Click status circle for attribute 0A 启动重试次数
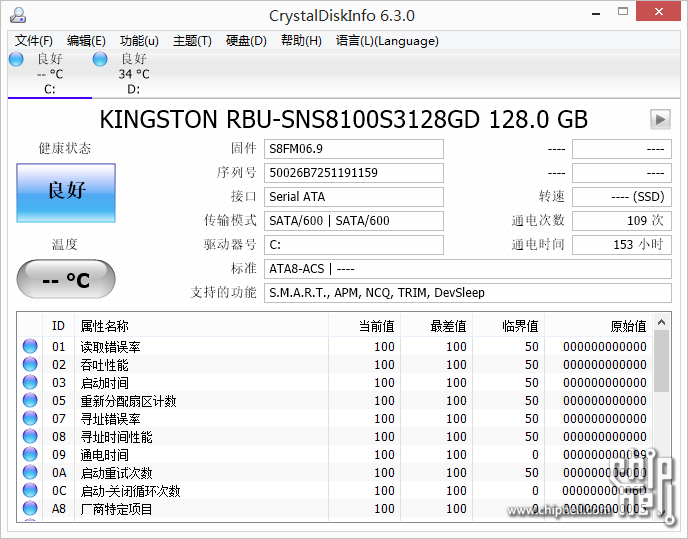688x539 pixels. click(x=30, y=472)
